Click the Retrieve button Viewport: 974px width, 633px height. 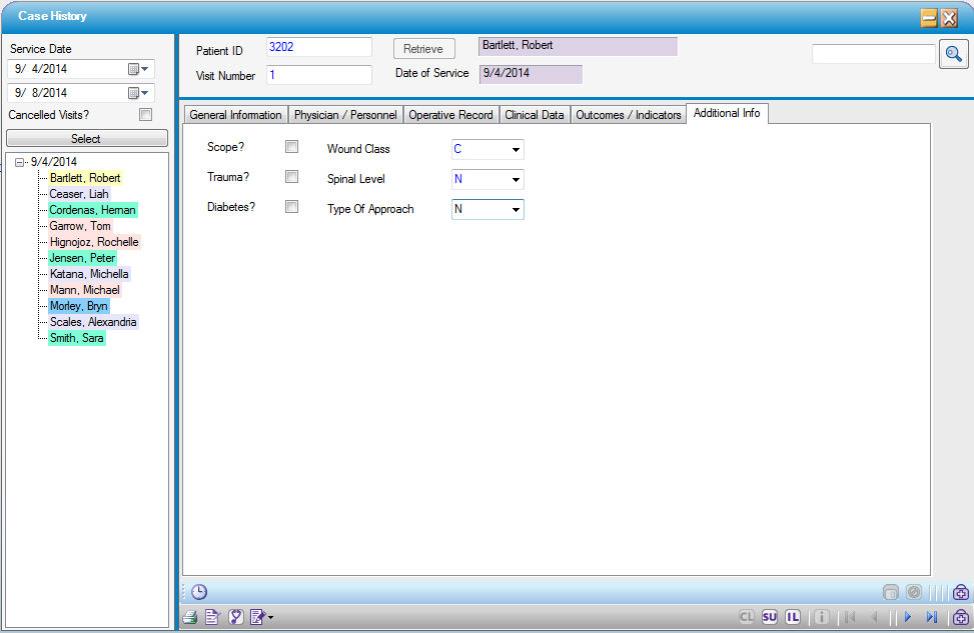423,47
